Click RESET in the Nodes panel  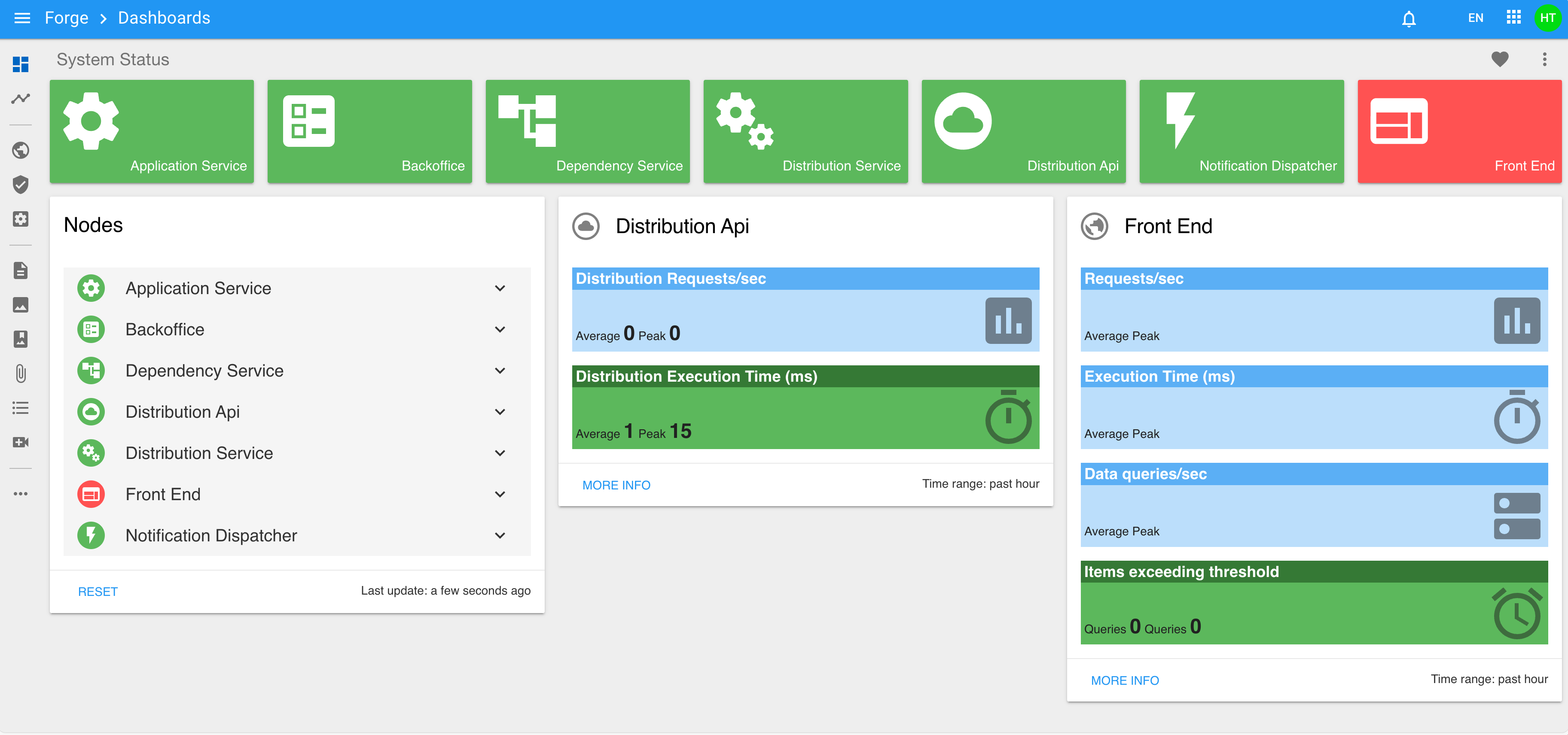coord(98,592)
